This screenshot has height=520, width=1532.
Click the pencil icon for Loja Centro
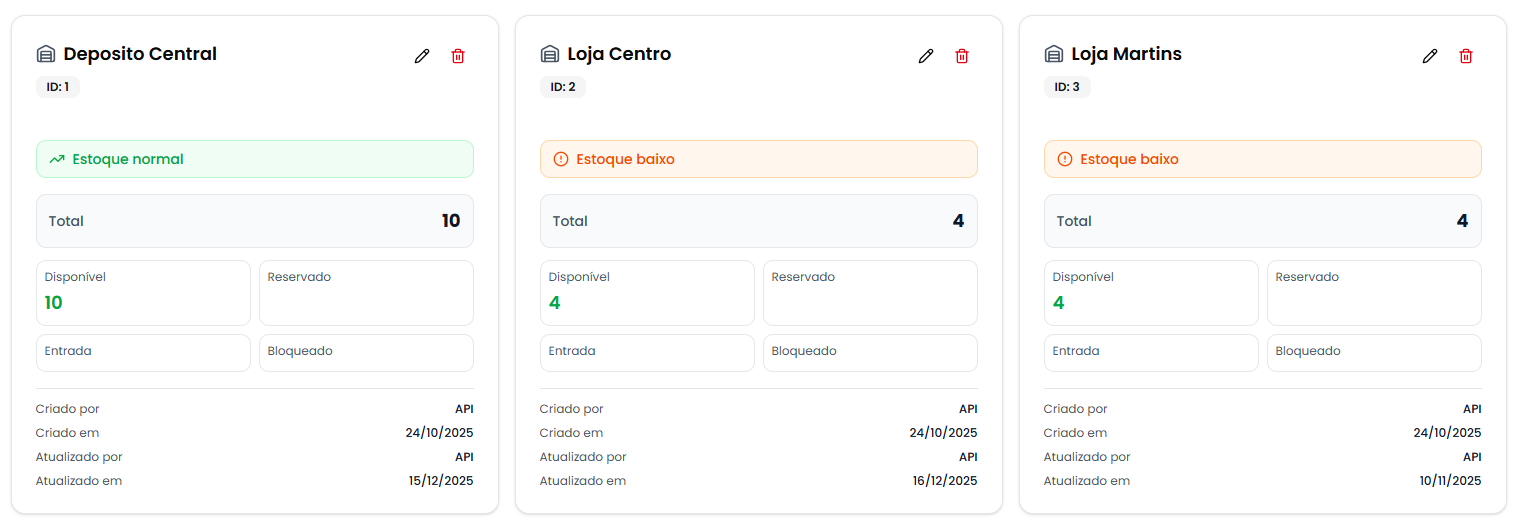click(x=926, y=56)
